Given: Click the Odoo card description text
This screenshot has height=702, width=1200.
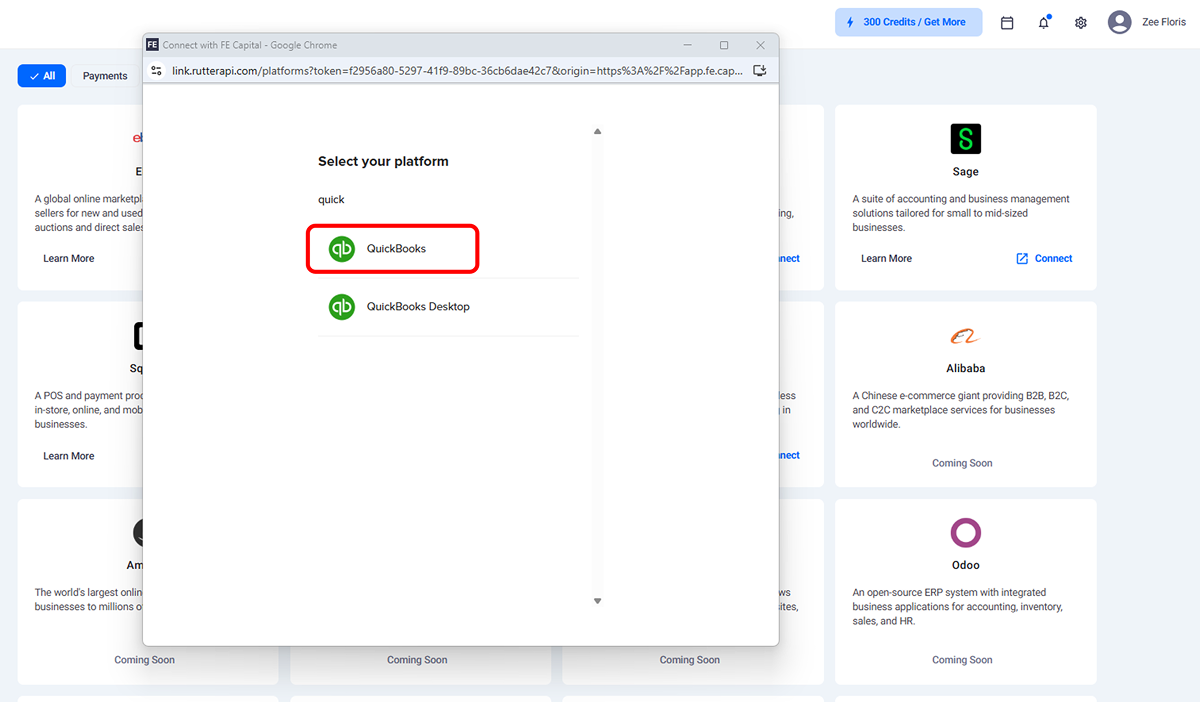Looking at the screenshot, I should [x=958, y=607].
